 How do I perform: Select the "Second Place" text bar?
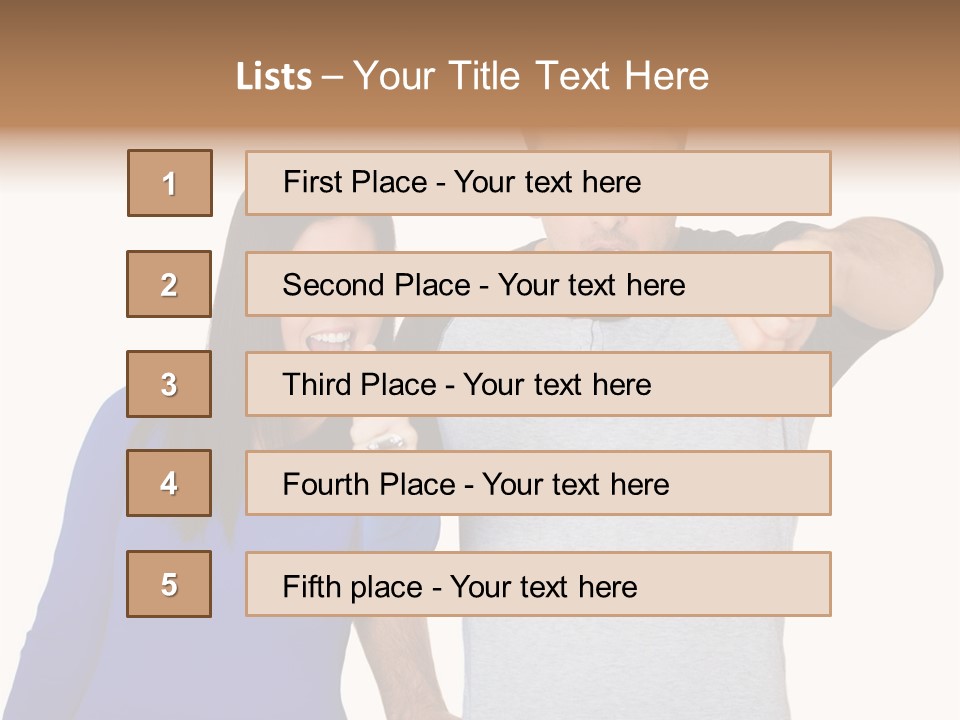538,284
